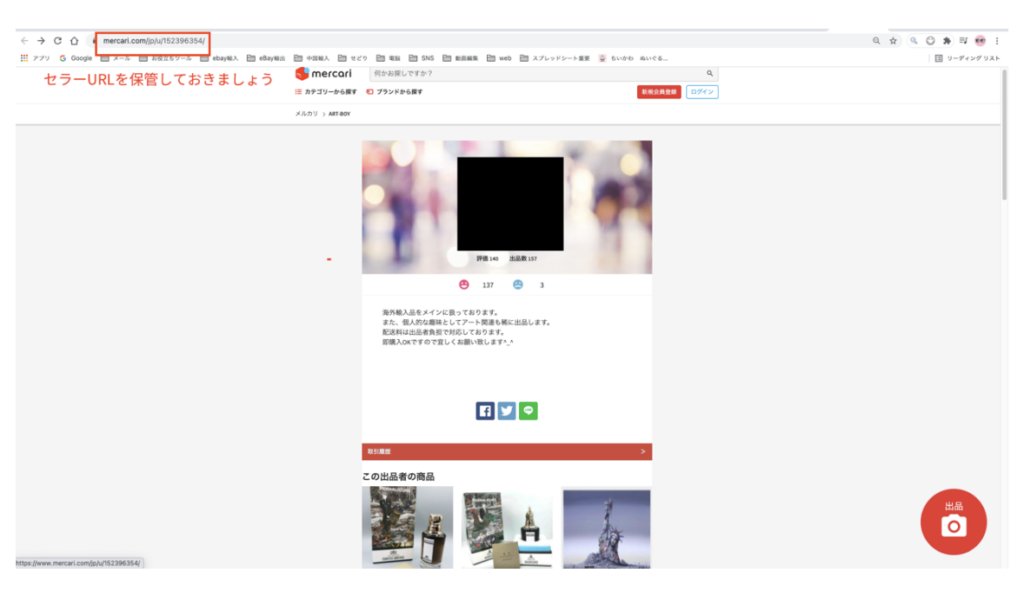Screen dimensions: 1024x593
Task: Click the red 出品 camera button
Action: pos(953,521)
